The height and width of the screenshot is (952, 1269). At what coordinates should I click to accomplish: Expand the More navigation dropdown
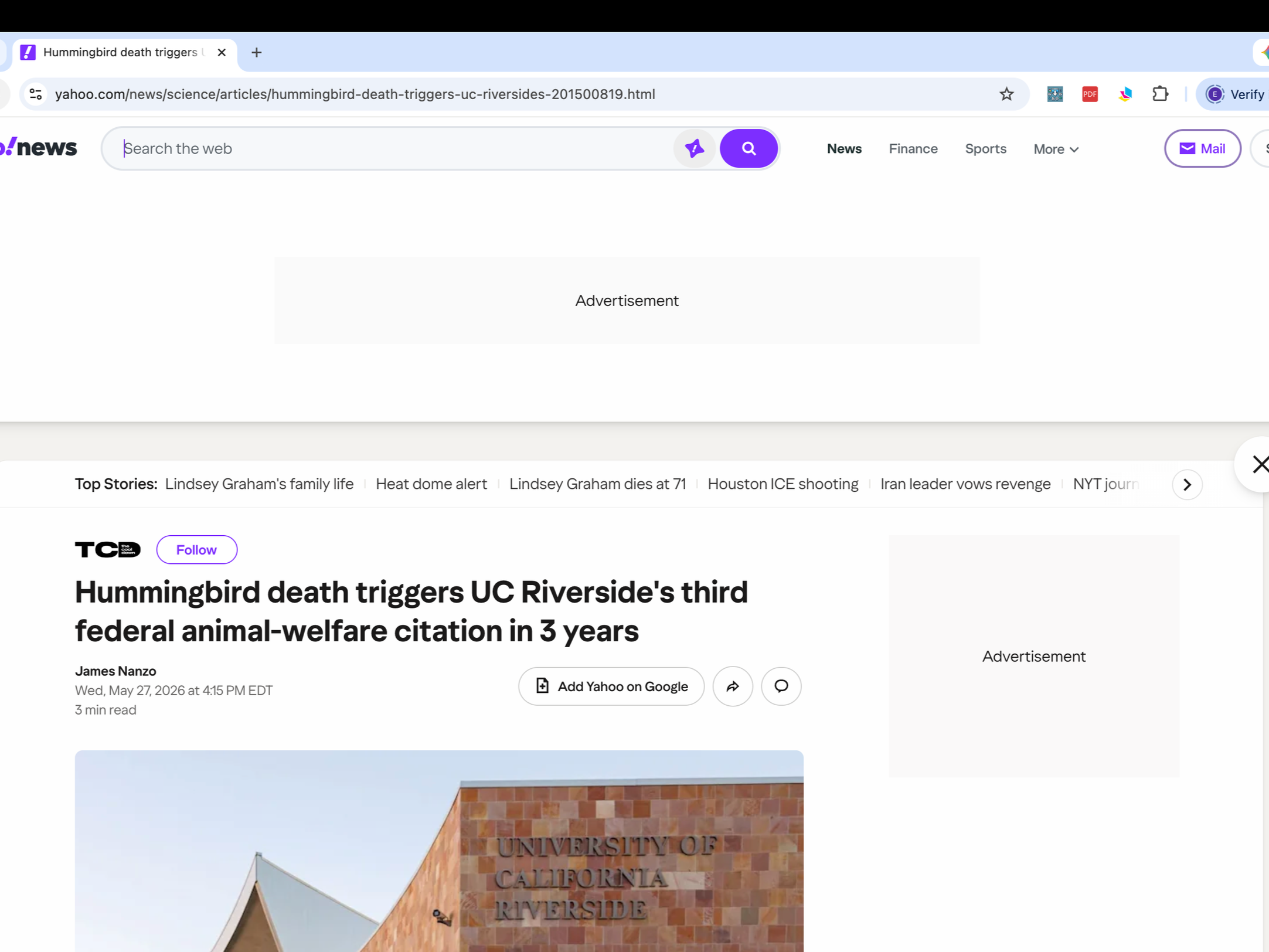[1056, 149]
